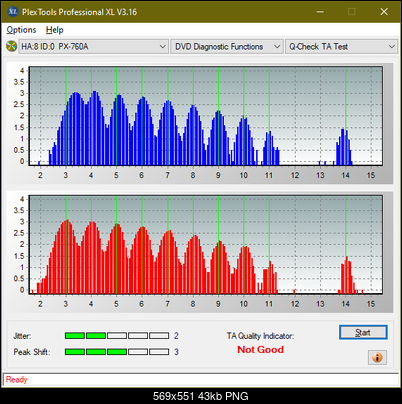Screen dimensions: 402x404
Task: Click the PlexTools XL title bar icon
Action: pos(13,12)
